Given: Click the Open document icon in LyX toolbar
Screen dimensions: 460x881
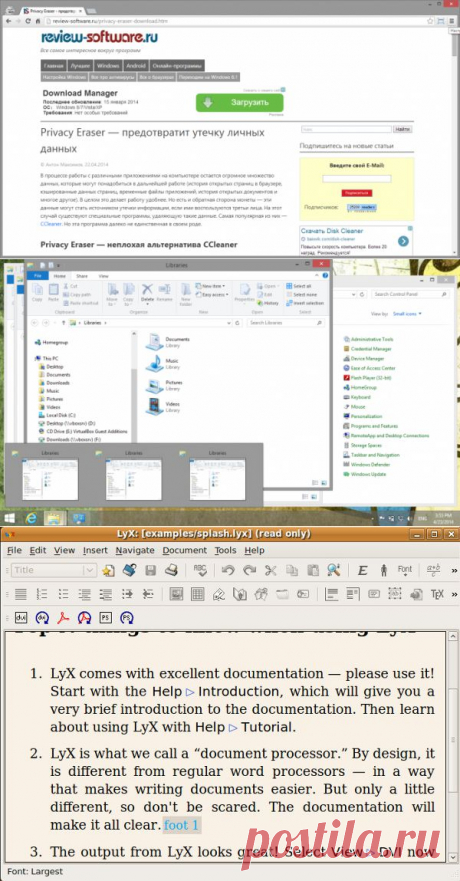Looking at the screenshot, I should pyautogui.click(x=130, y=570).
